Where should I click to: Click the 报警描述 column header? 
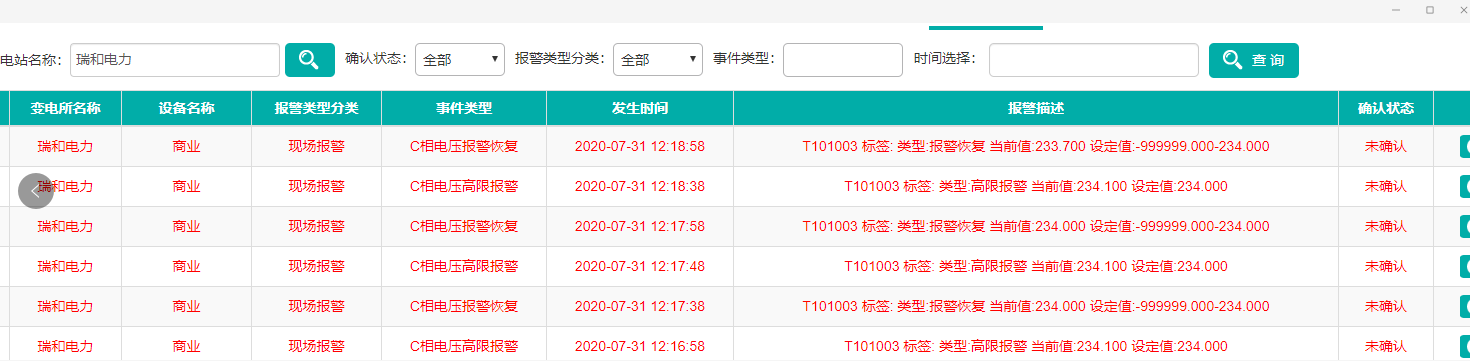[x=1036, y=108]
